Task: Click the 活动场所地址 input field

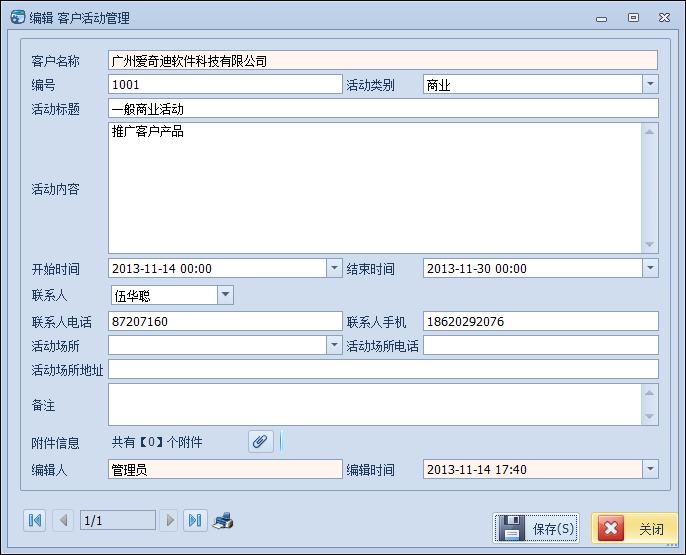Action: (383, 369)
